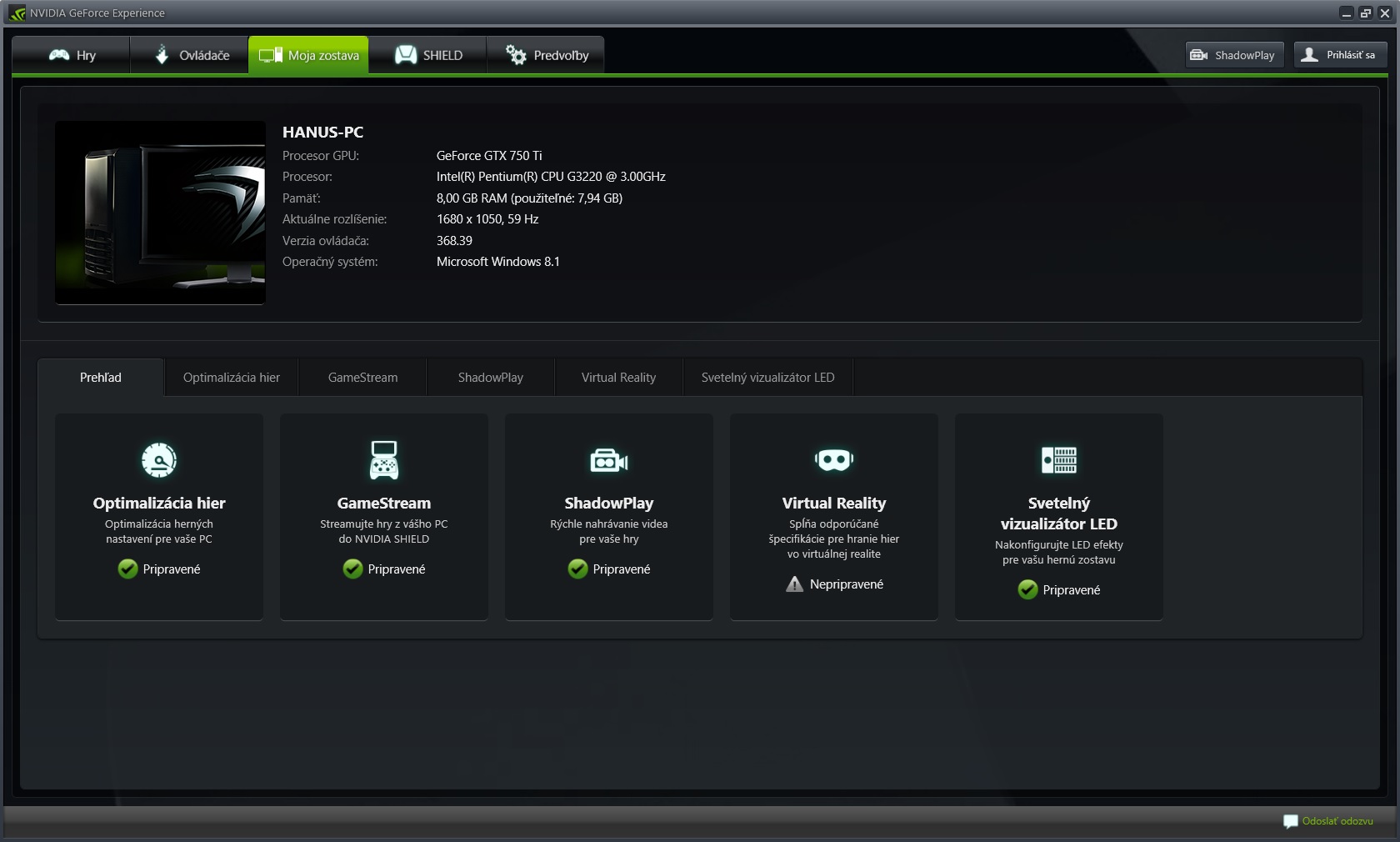Screen dimensions: 1400x842
Task: Click the LED visualizer icon
Action: 1058,460
